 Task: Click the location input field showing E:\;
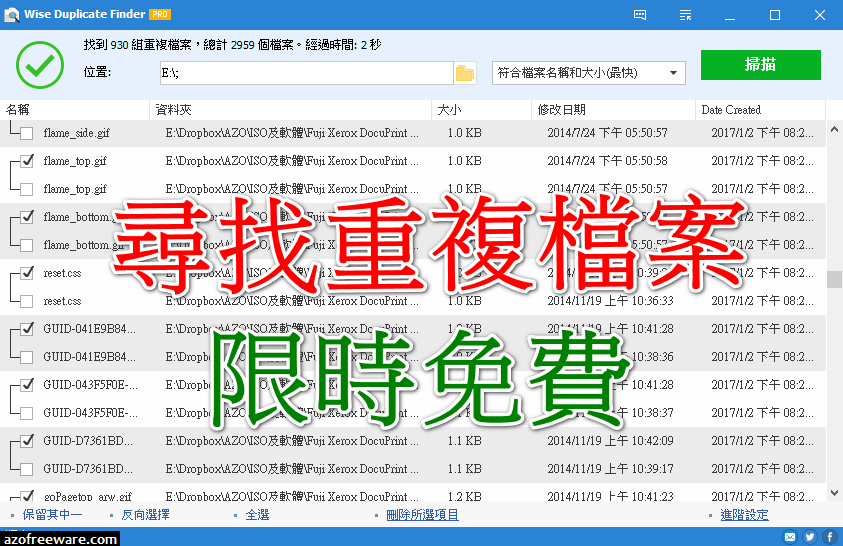(x=306, y=73)
